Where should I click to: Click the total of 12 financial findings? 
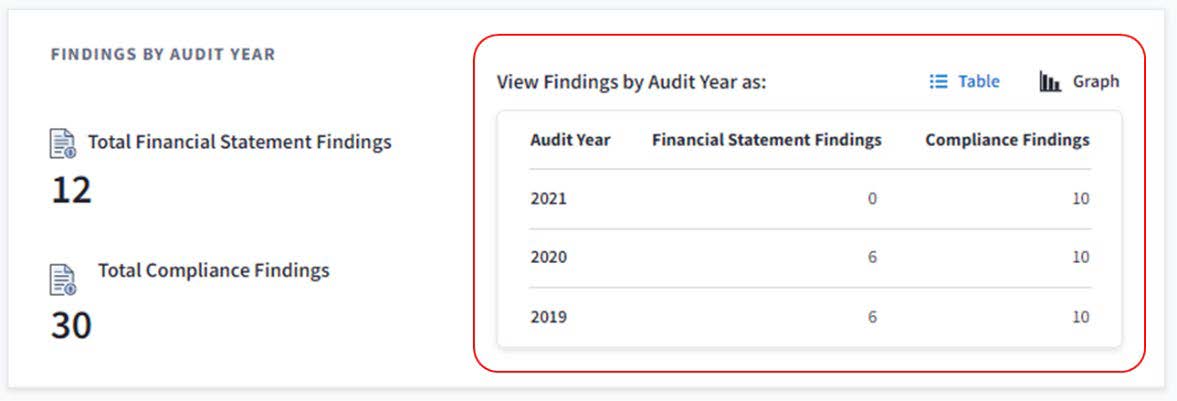[71, 190]
